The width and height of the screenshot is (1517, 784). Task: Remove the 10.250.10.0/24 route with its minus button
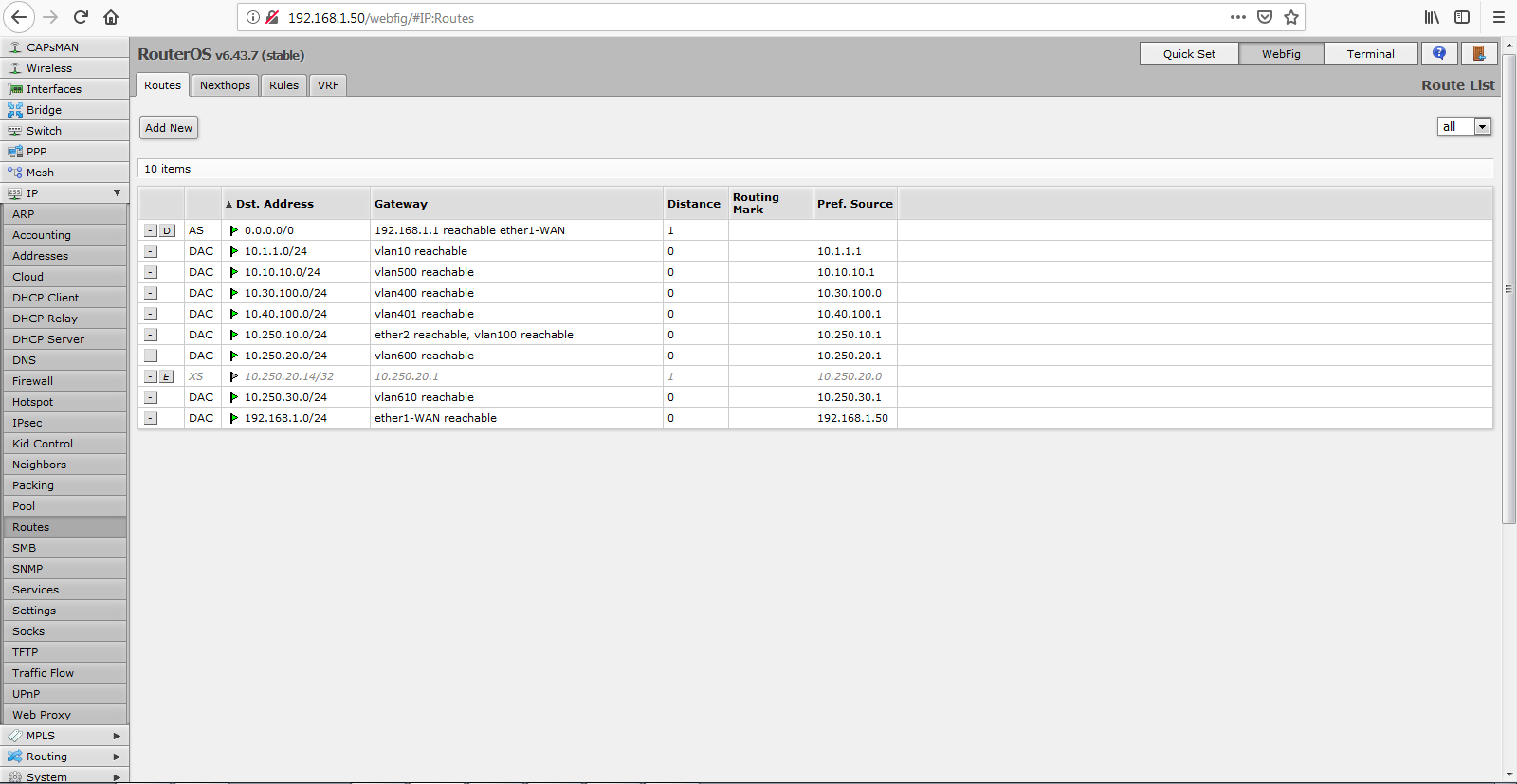tap(151, 335)
